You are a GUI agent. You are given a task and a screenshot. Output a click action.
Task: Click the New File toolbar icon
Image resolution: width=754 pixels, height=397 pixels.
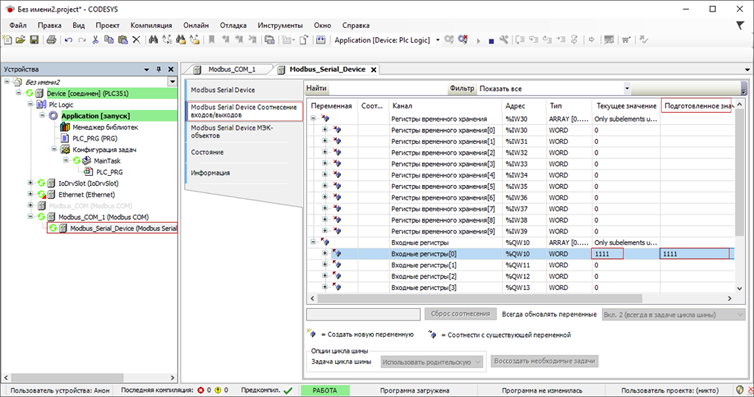[x=8, y=40]
